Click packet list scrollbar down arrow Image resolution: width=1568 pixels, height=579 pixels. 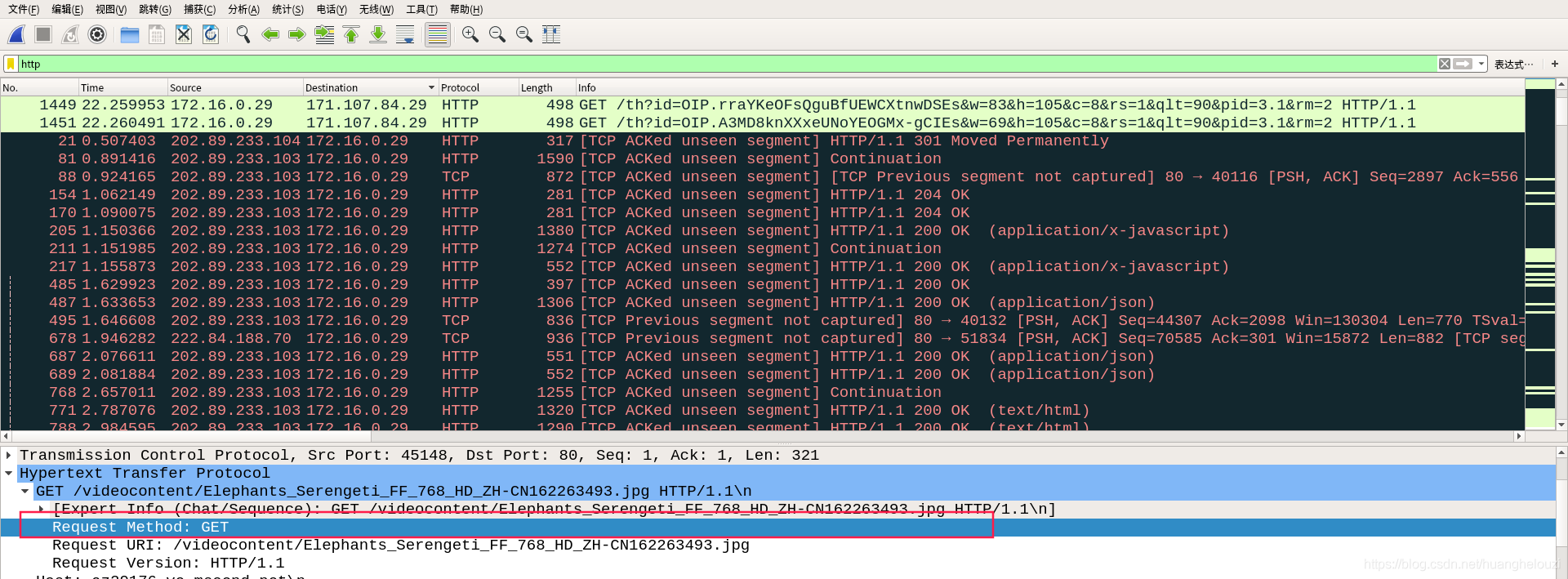[1561, 425]
